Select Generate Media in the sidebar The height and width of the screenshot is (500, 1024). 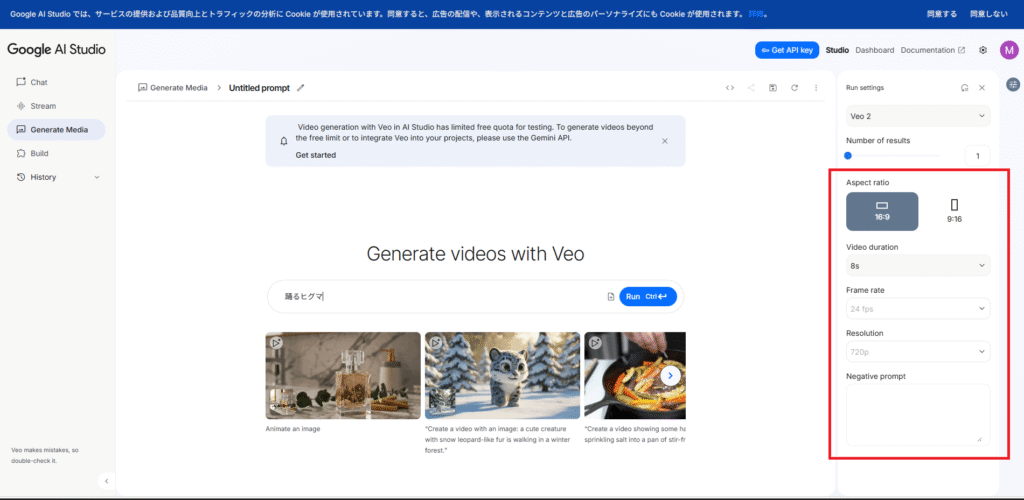coord(56,129)
